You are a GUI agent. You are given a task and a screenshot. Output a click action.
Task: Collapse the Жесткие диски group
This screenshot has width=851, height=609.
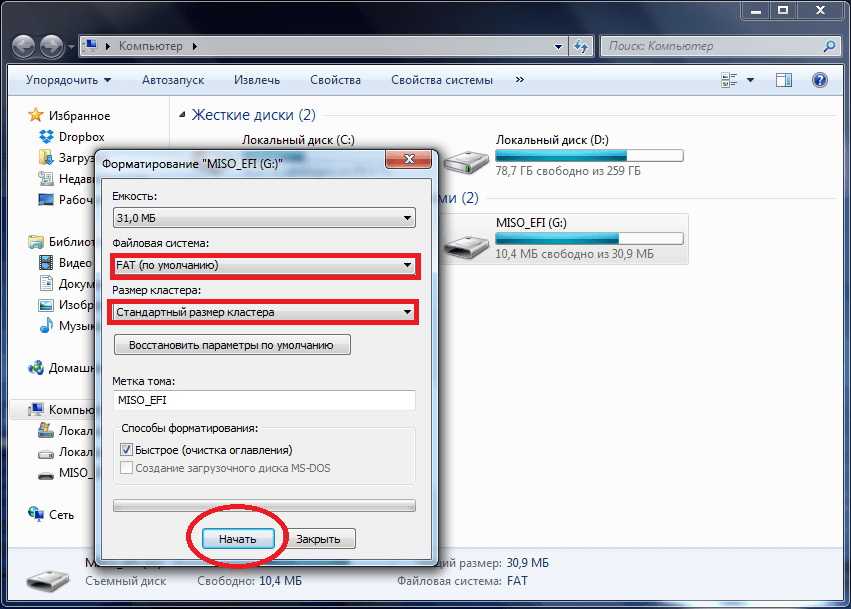(182, 115)
